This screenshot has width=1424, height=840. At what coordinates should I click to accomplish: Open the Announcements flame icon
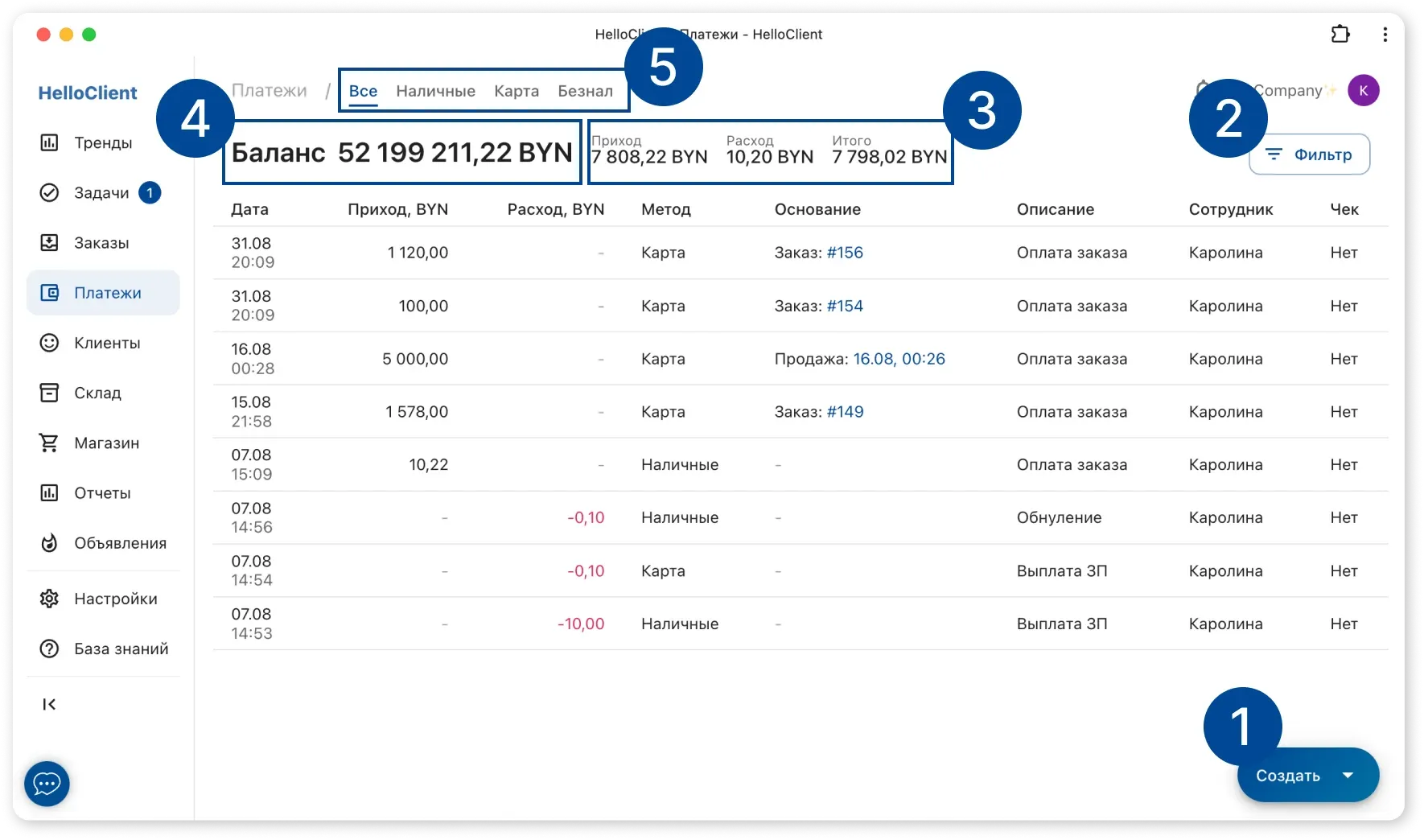(49, 543)
